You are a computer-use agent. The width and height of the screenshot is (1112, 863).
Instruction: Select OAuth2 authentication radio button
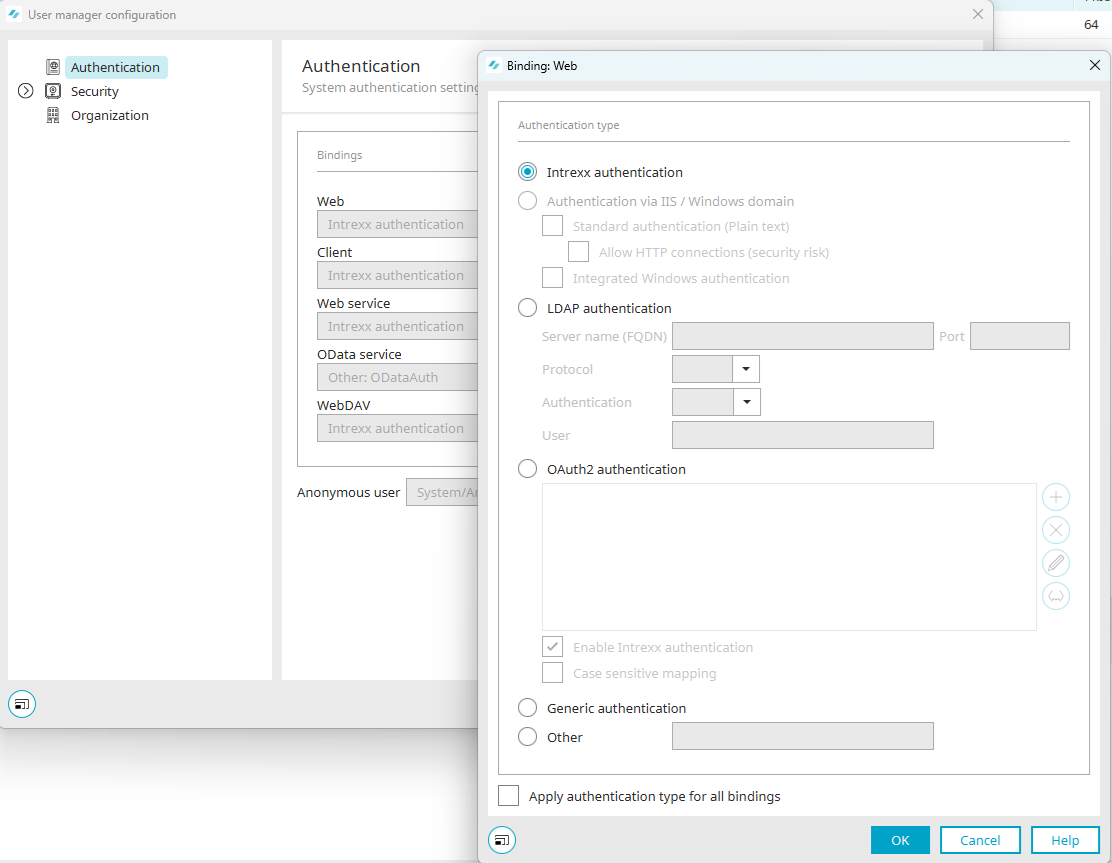[527, 469]
